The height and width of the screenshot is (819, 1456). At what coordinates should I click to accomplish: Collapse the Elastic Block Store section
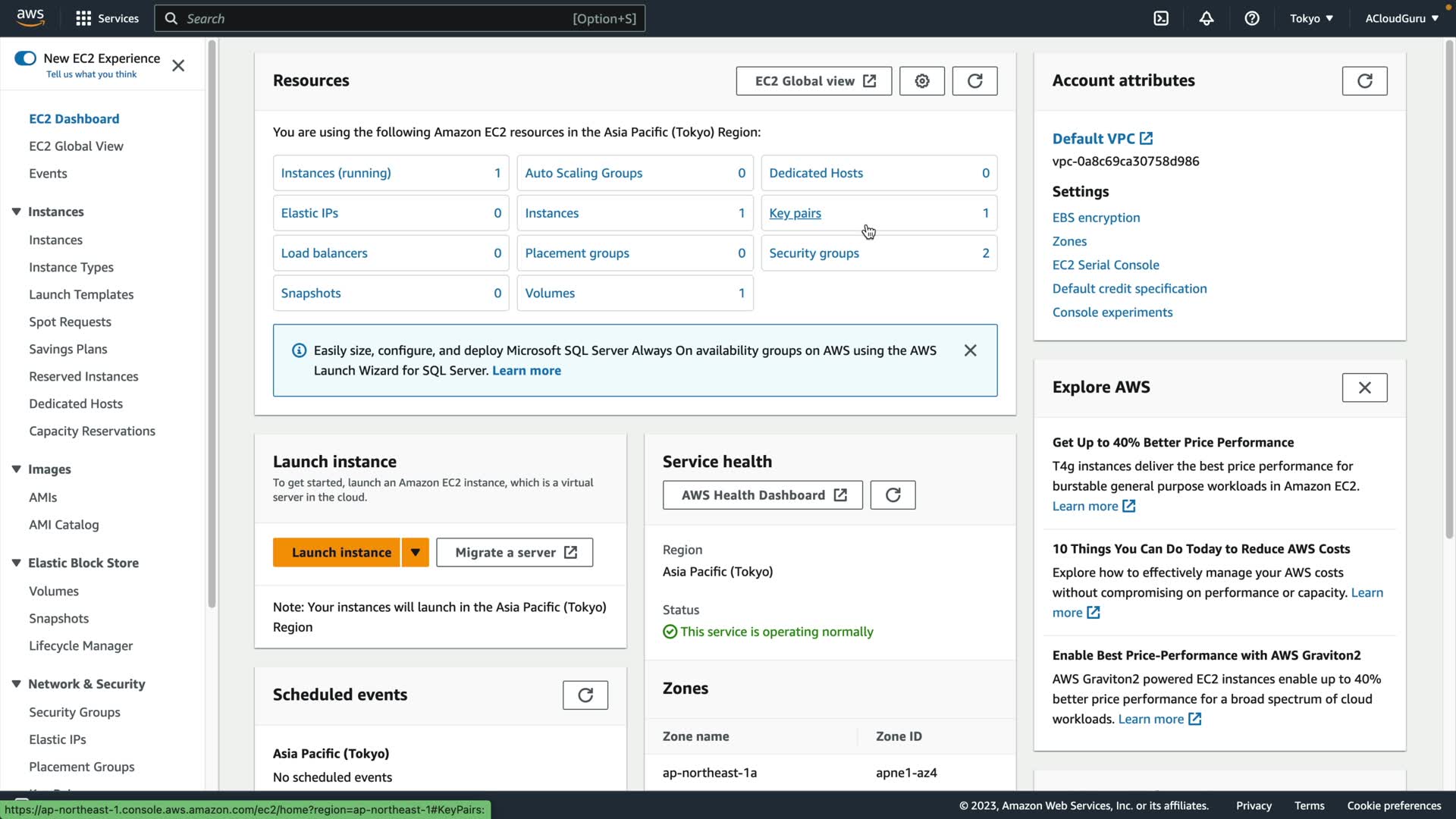click(x=16, y=563)
